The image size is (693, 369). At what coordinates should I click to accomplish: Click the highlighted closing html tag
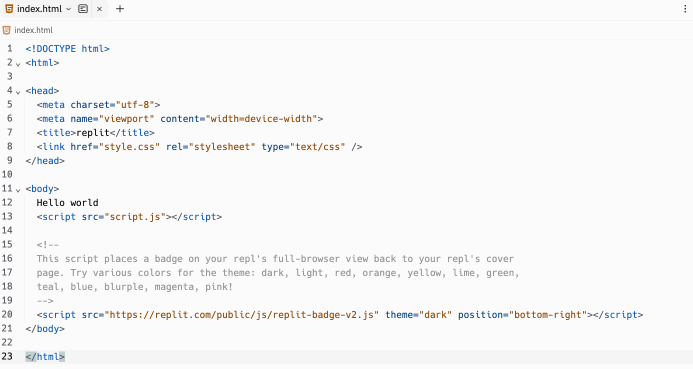pyautogui.click(x=45, y=357)
